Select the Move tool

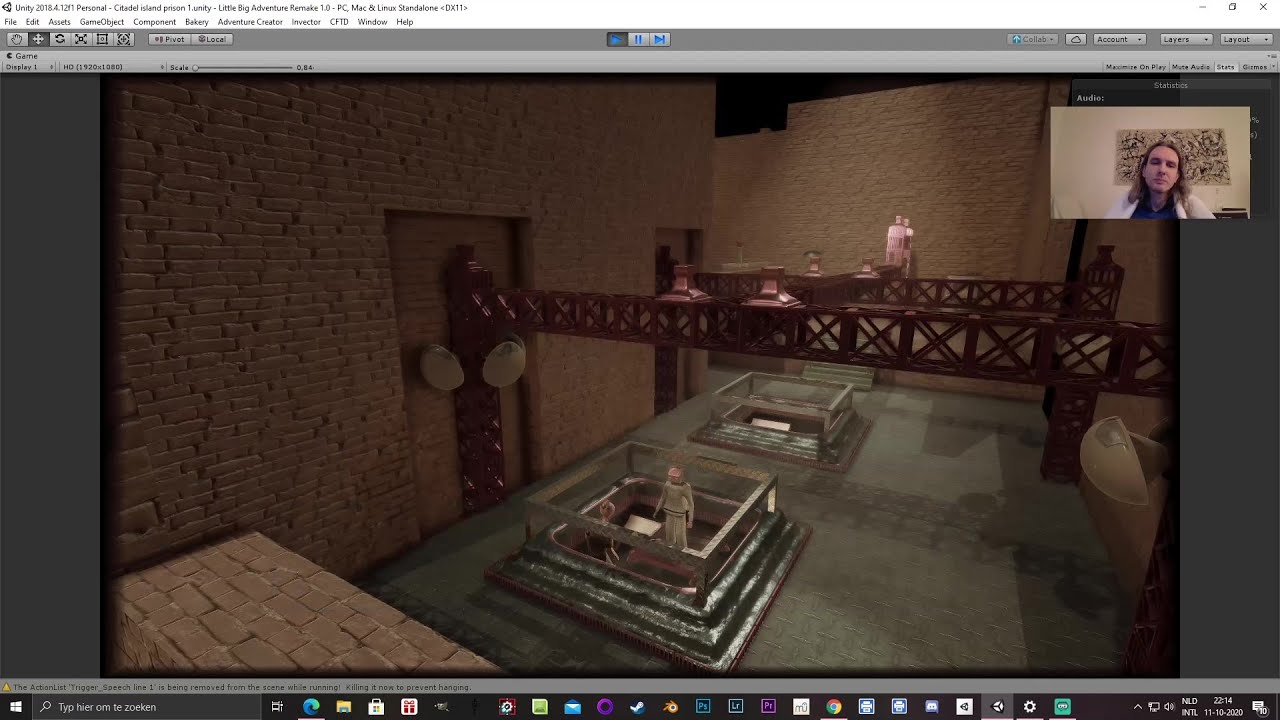tap(38, 39)
